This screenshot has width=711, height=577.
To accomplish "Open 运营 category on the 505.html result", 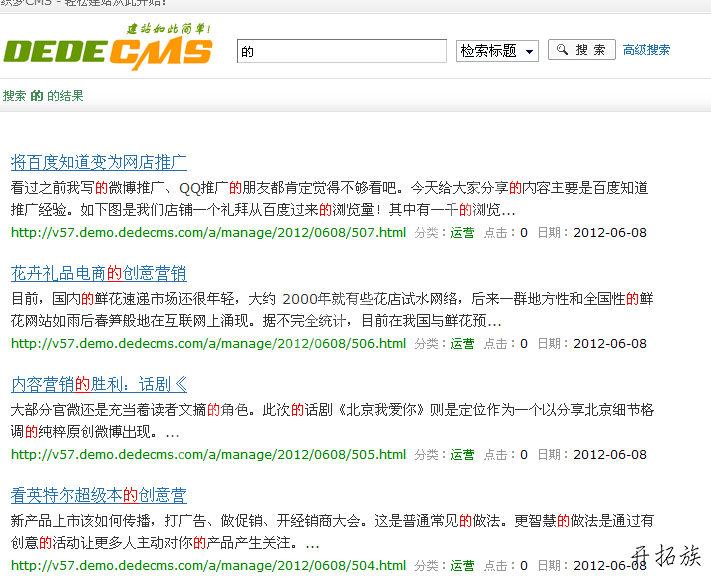I will [x=462, y=455].
